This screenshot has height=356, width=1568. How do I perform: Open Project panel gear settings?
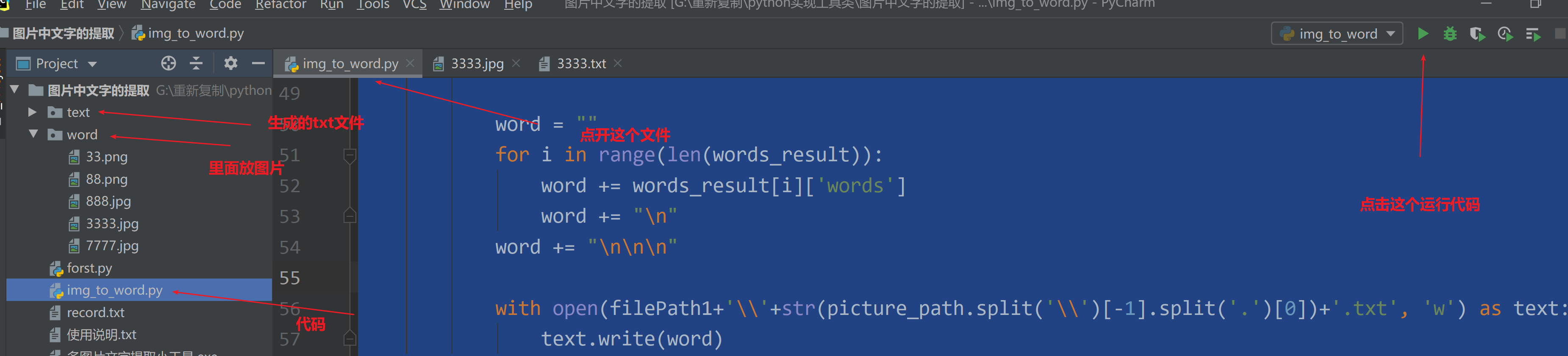tap(231, 63)
